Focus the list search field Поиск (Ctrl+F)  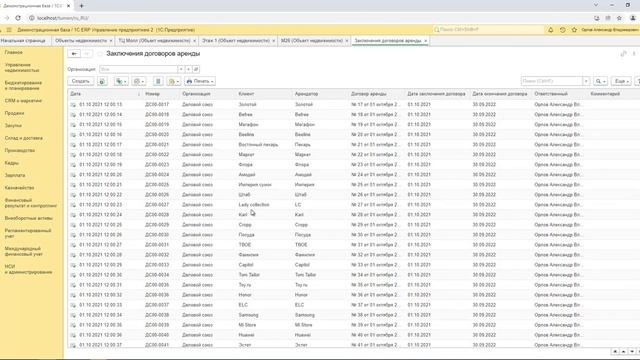click(x=551, y=81)
